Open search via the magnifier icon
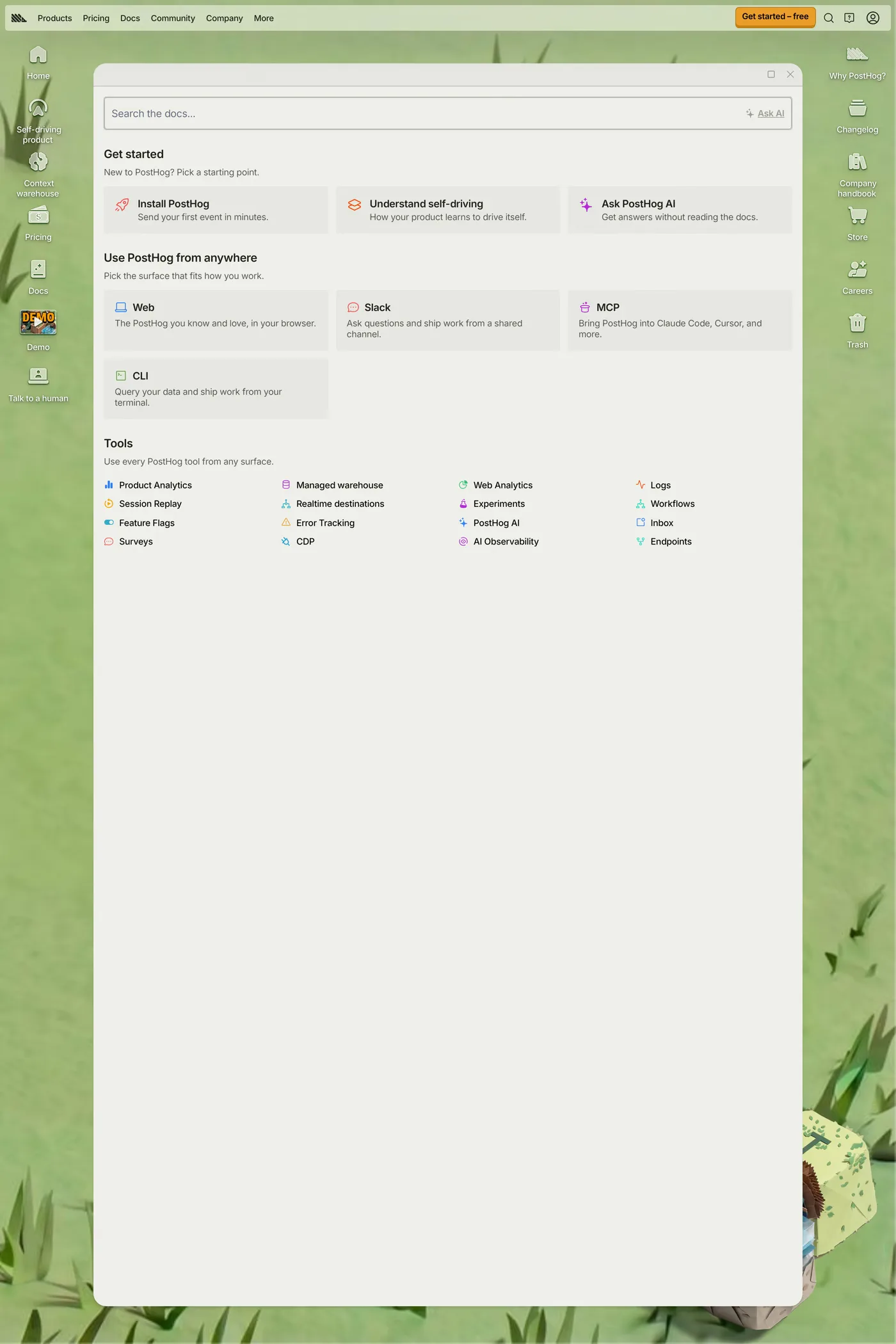 (829, 18)
